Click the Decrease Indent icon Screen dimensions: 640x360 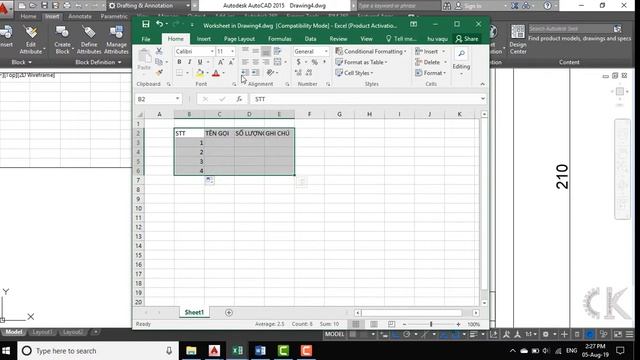tap(245, 73)
